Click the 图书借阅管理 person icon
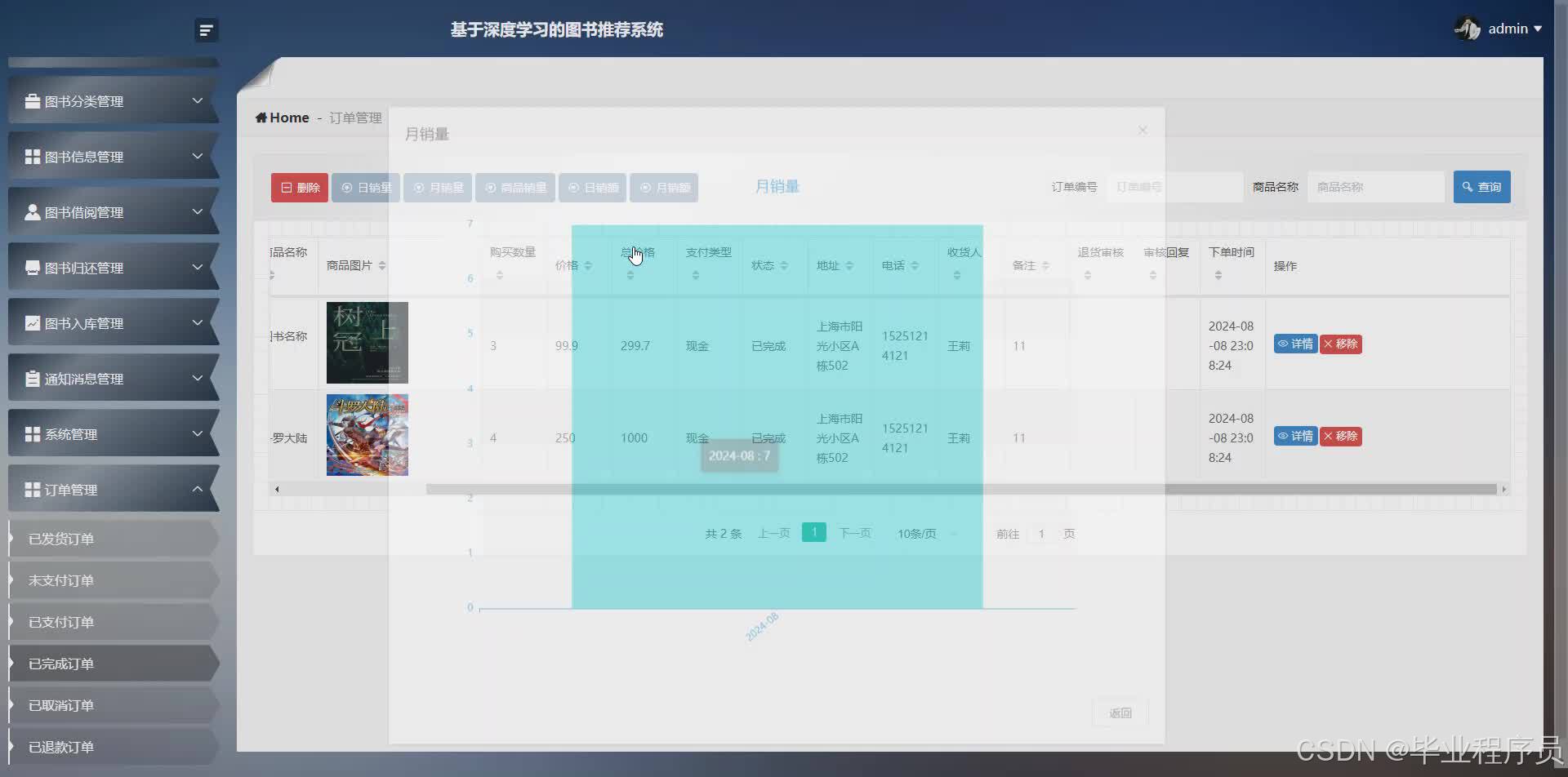The height and width of the screenshot is (777, 1568). tap(33, 212)
